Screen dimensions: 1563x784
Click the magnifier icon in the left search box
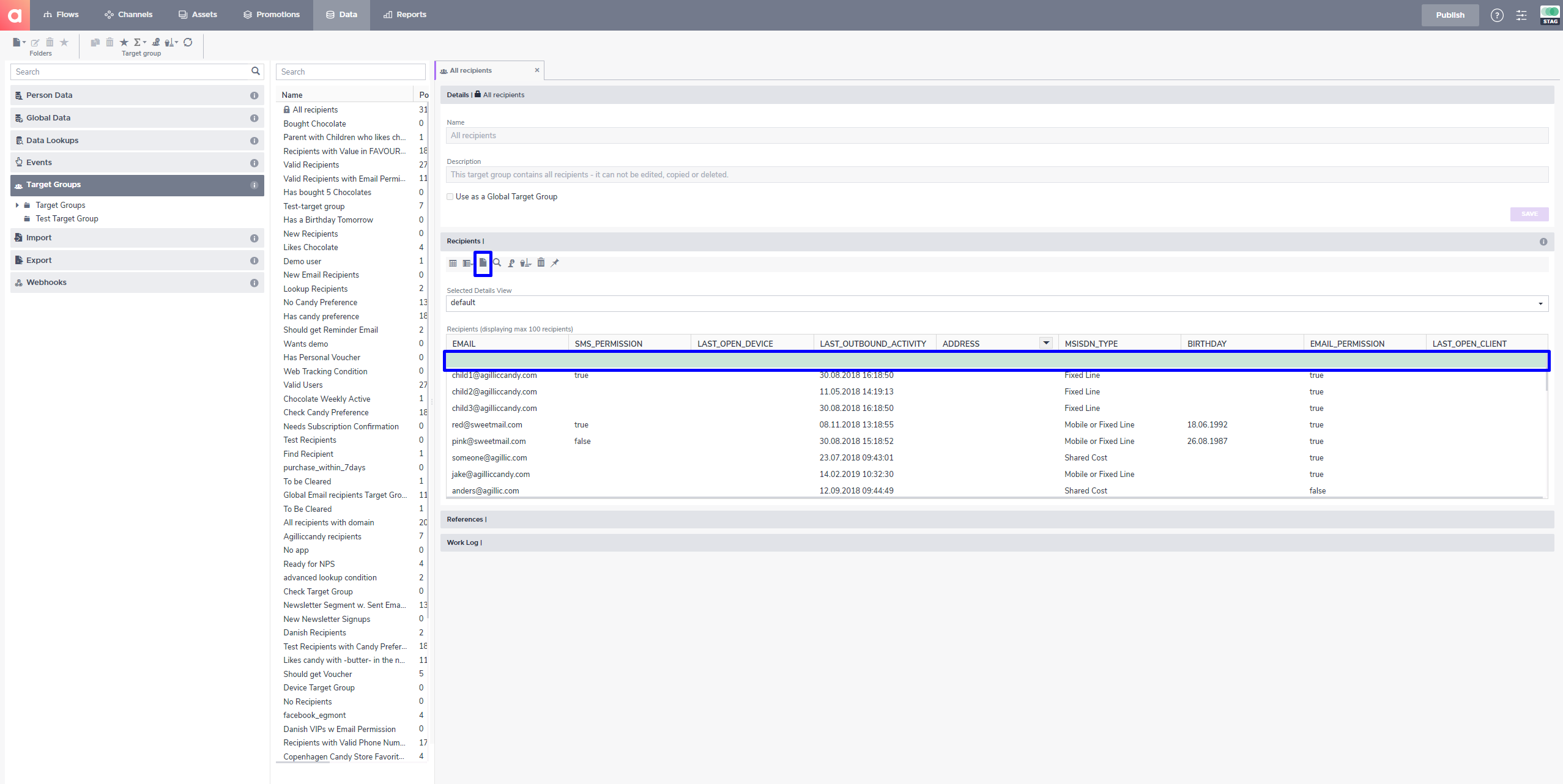[x=256, y=72]
